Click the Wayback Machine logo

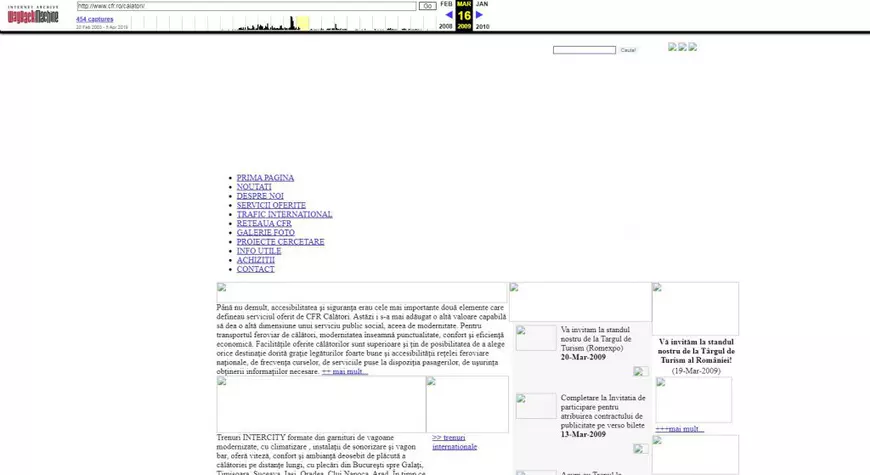pos(33,14)
